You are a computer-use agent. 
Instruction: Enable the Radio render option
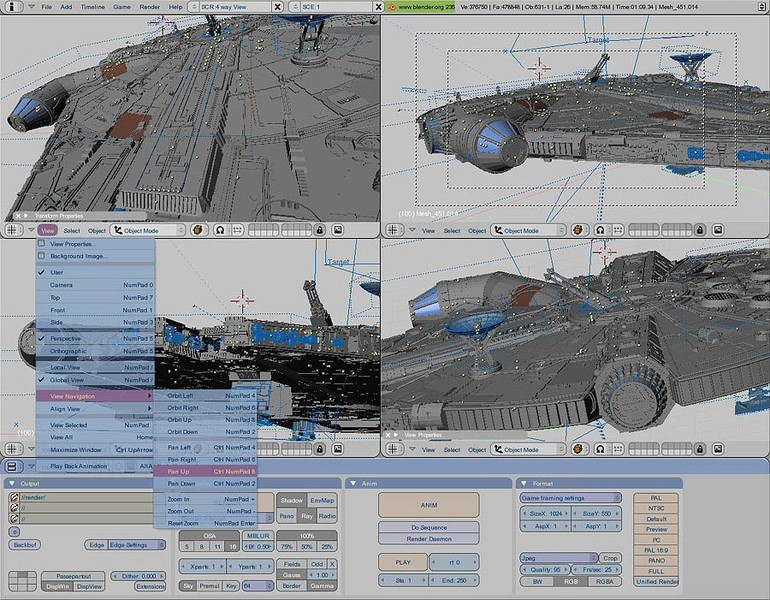point(327,516)
